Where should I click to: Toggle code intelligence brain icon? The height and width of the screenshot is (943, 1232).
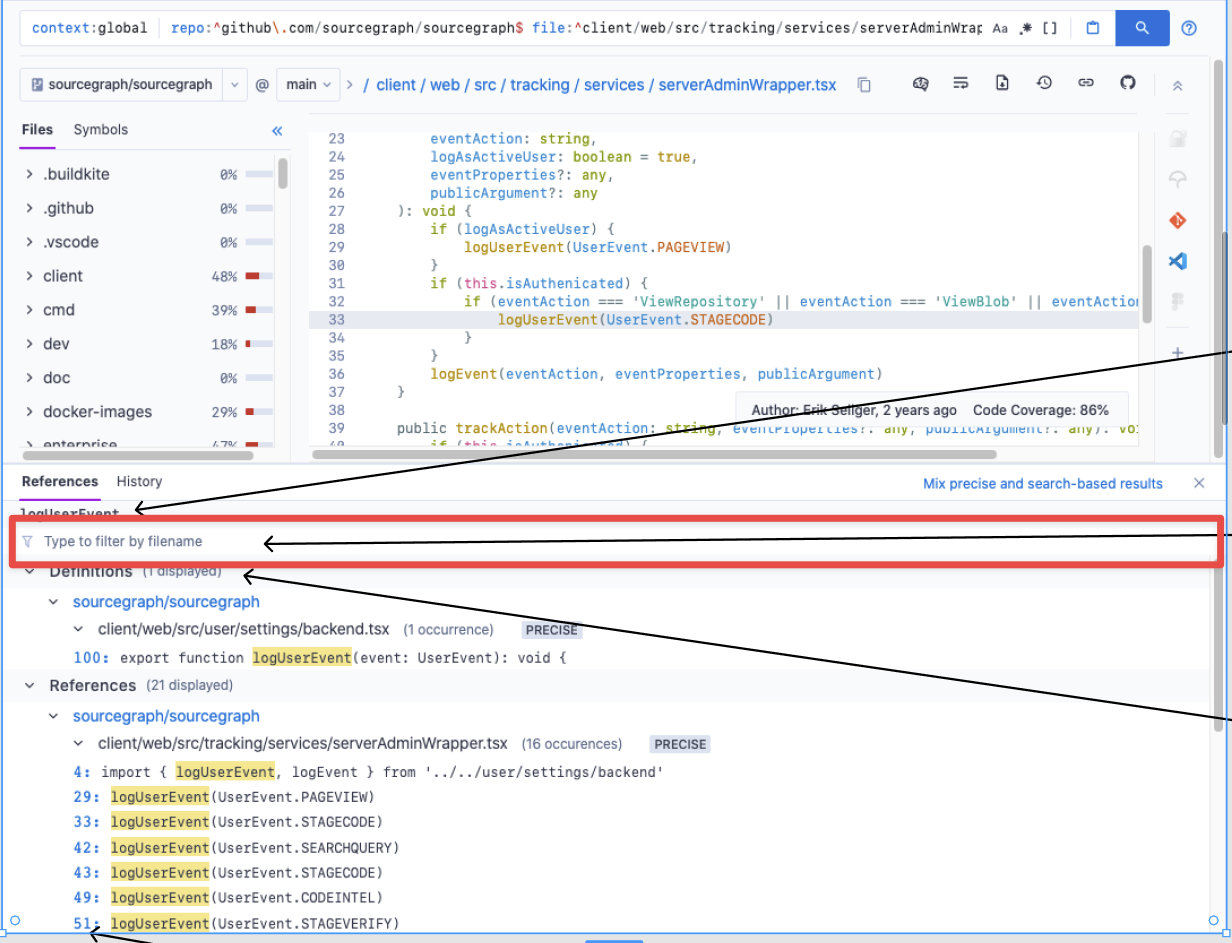coord(921,83)
